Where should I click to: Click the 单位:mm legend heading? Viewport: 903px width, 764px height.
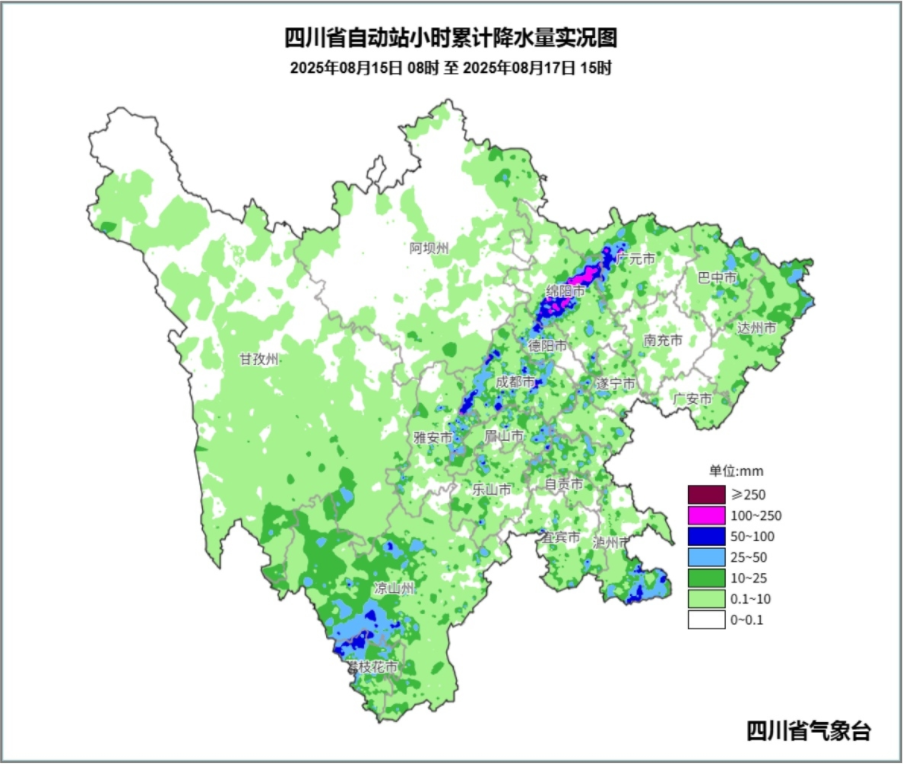(x=737, y=470)
